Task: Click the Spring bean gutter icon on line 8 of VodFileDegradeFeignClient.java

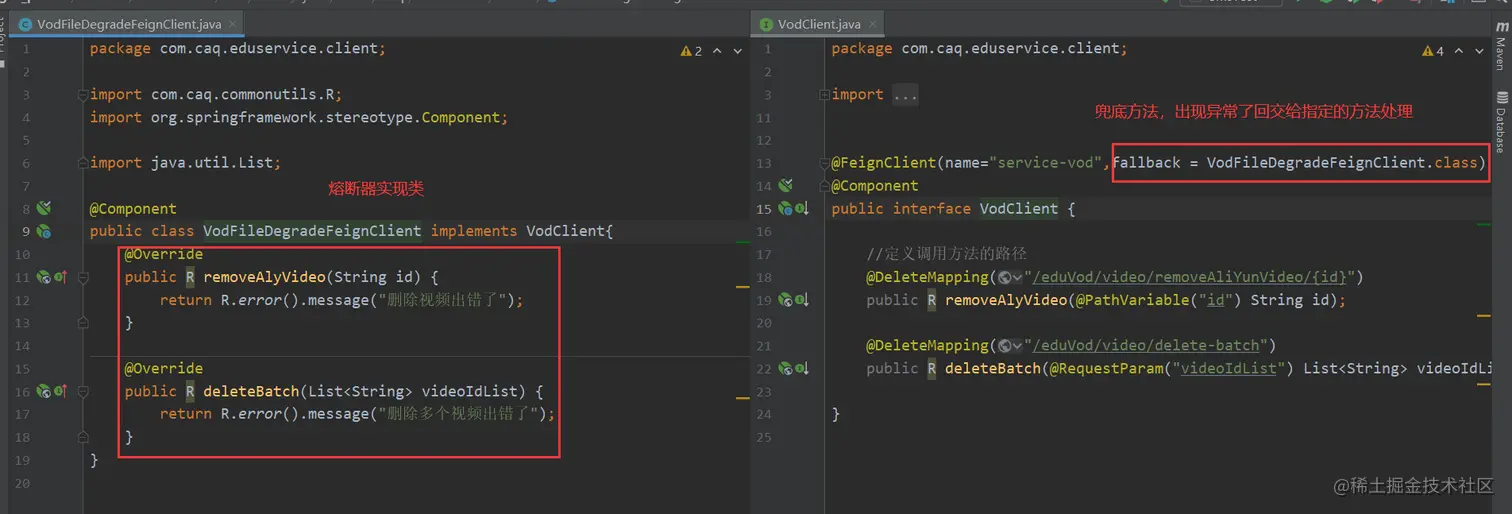Action: click(43, 208)
